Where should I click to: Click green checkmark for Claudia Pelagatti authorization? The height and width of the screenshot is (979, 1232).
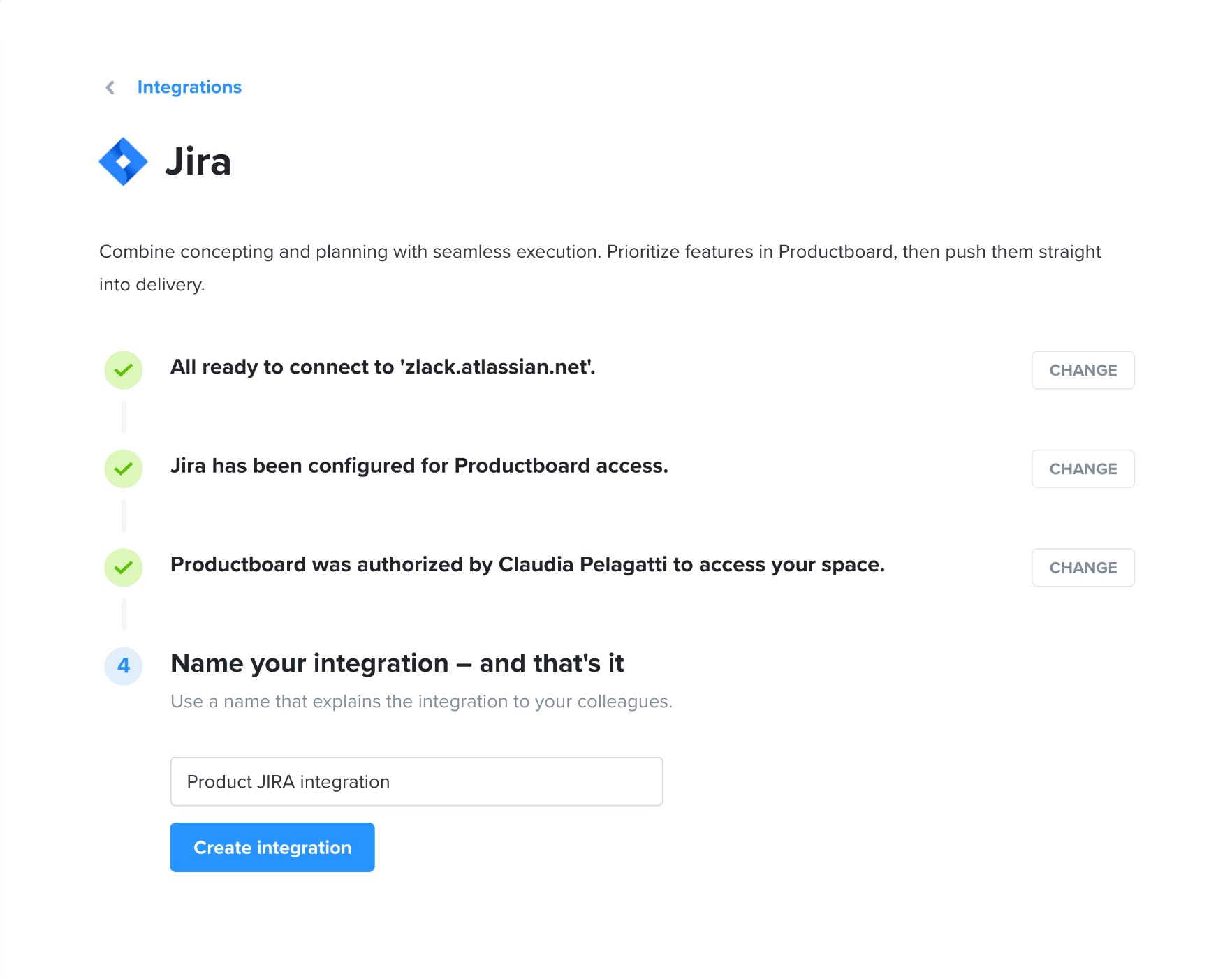click(124, 568)
